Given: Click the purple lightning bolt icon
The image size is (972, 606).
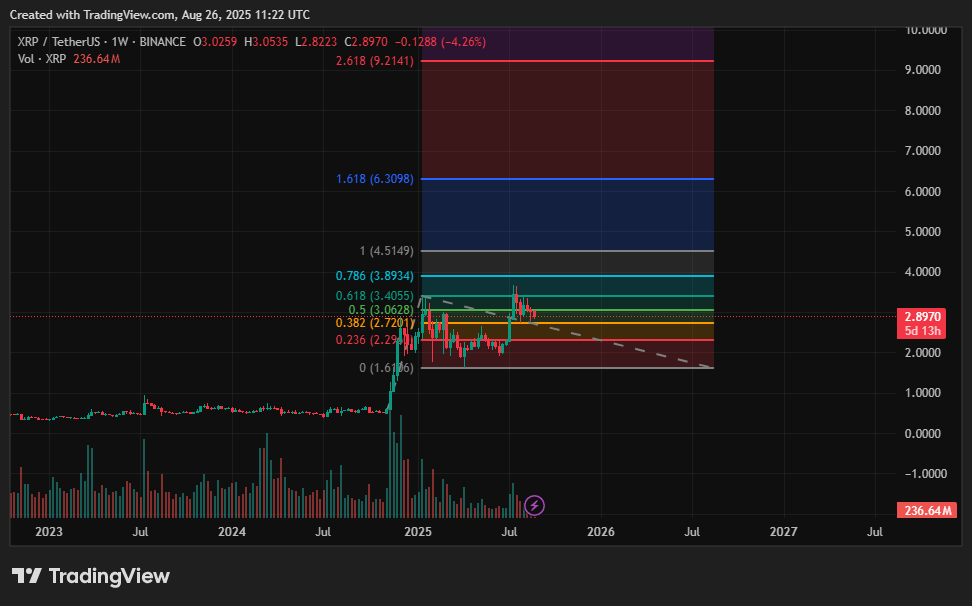Looking at the screenshot, I should (534, 506).
